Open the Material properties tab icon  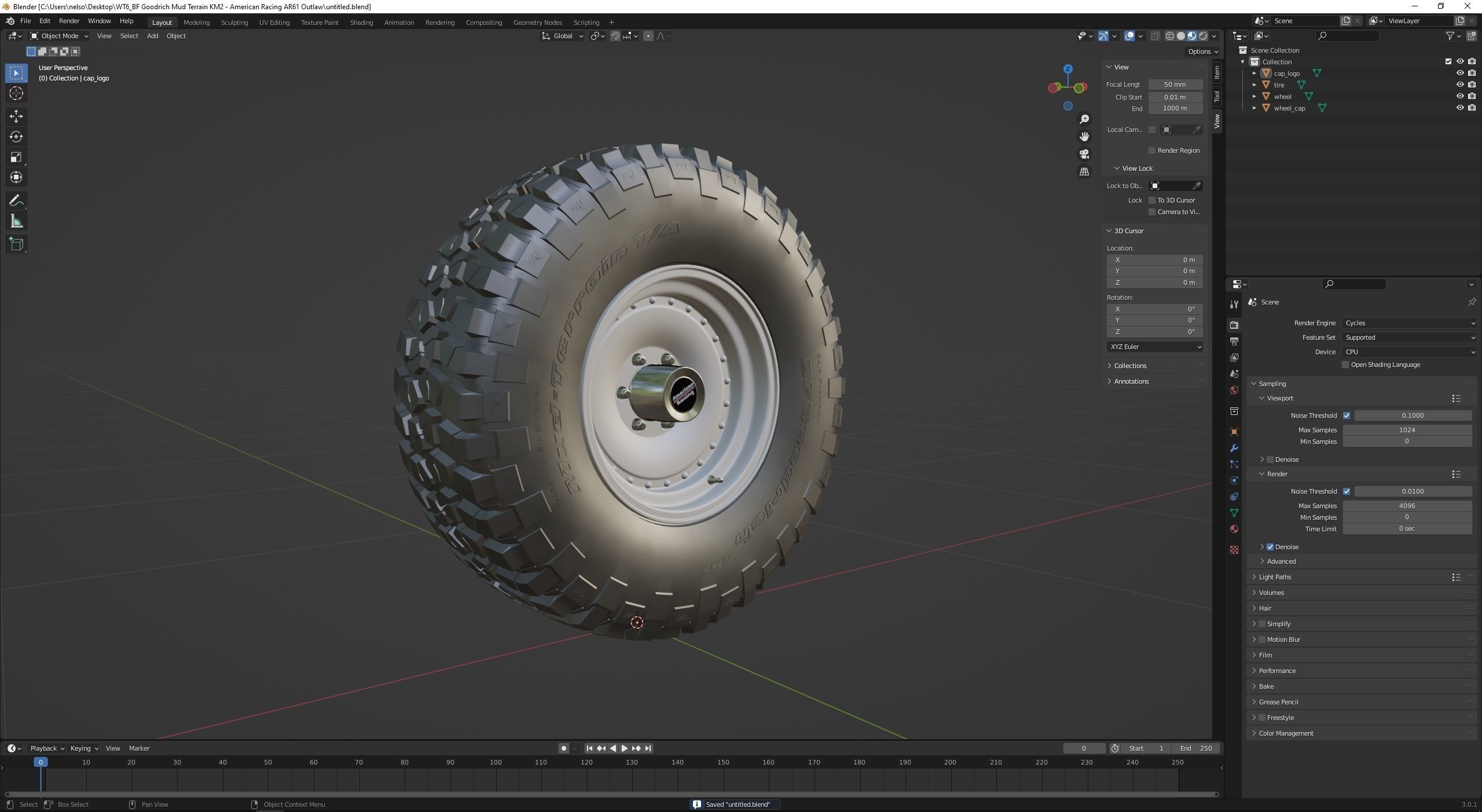[1234, 529]
